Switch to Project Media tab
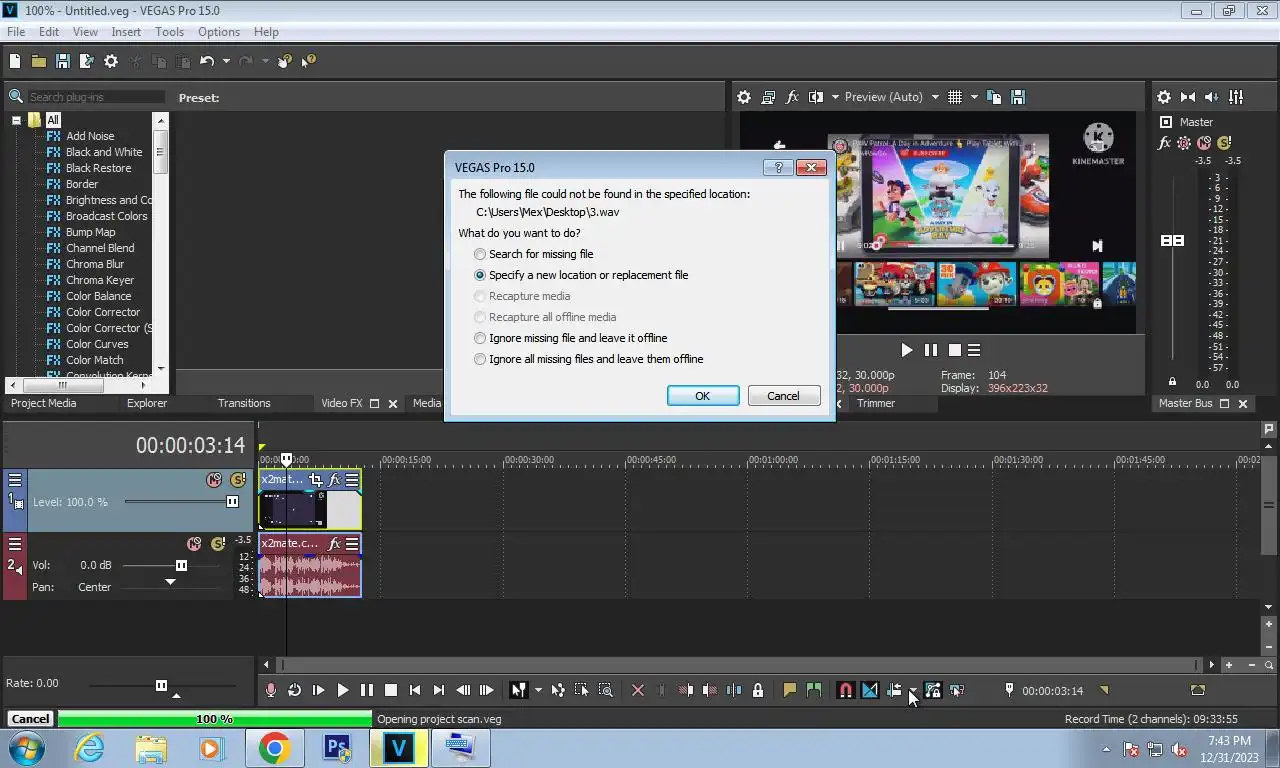 [x=43, y=403]
